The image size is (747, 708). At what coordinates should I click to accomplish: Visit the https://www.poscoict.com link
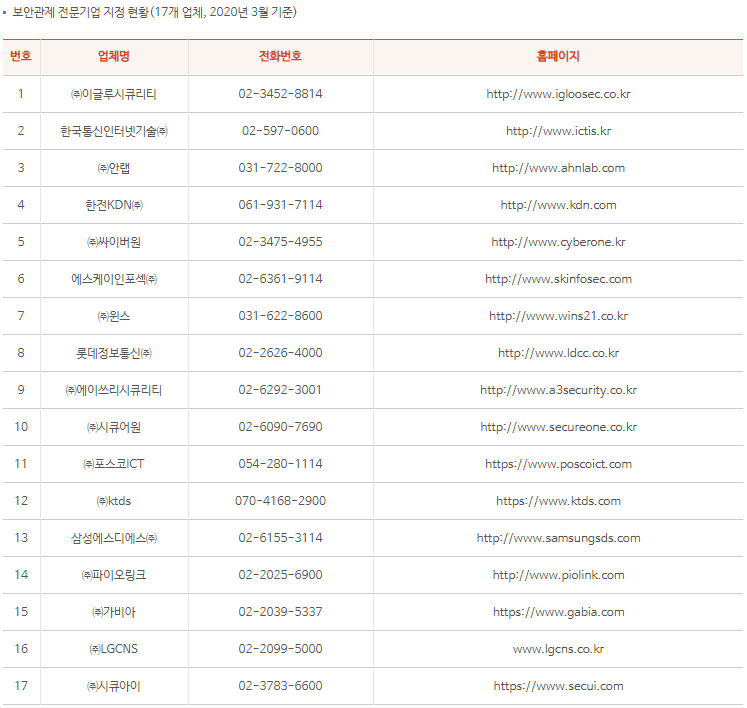(x=558, y=464)
